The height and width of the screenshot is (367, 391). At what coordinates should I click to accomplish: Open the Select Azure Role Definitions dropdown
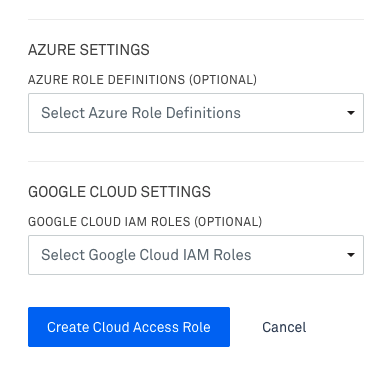(196, 113)
